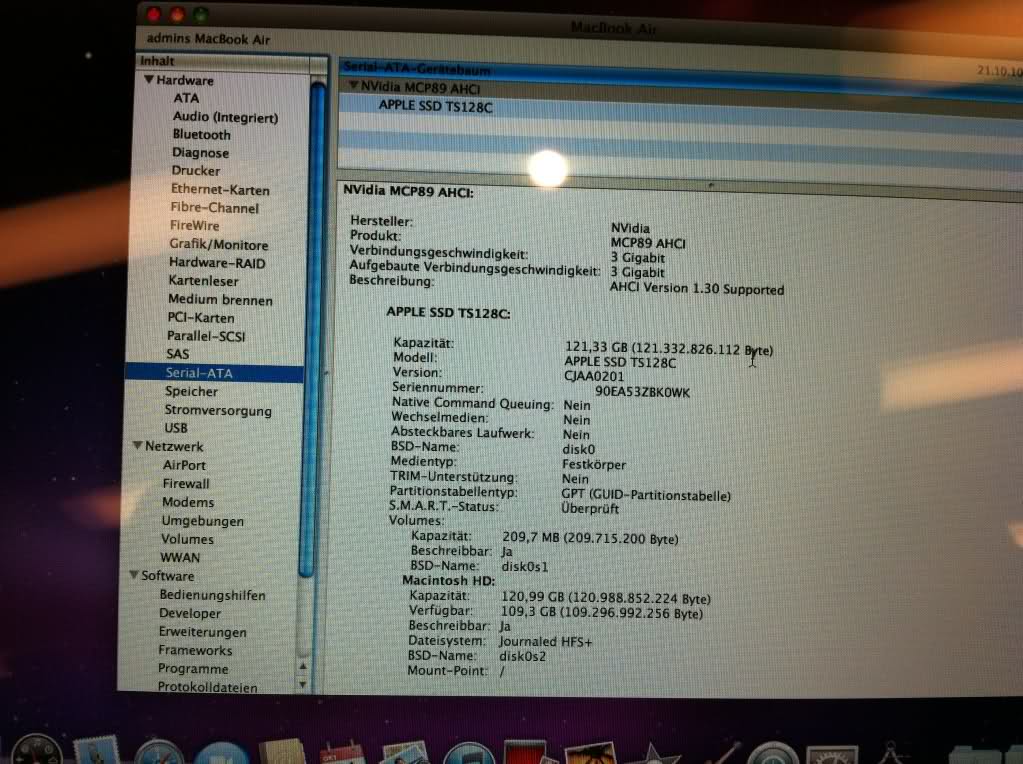Open System Preferences gear icon in Dock
Screen dimensions: 1023x764
(832, 756)
